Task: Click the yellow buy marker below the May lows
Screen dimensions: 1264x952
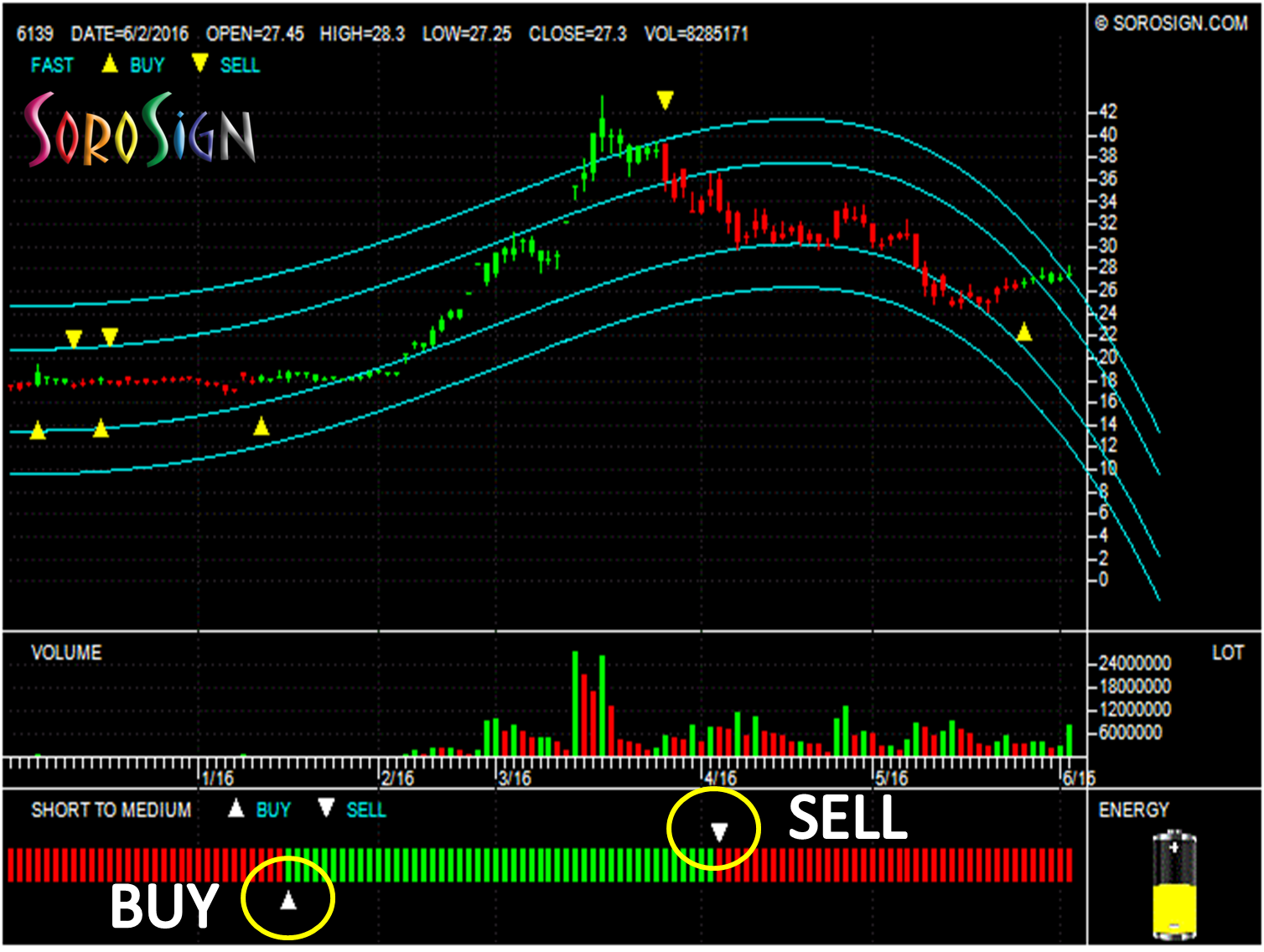Action: tap(1024, 333)
